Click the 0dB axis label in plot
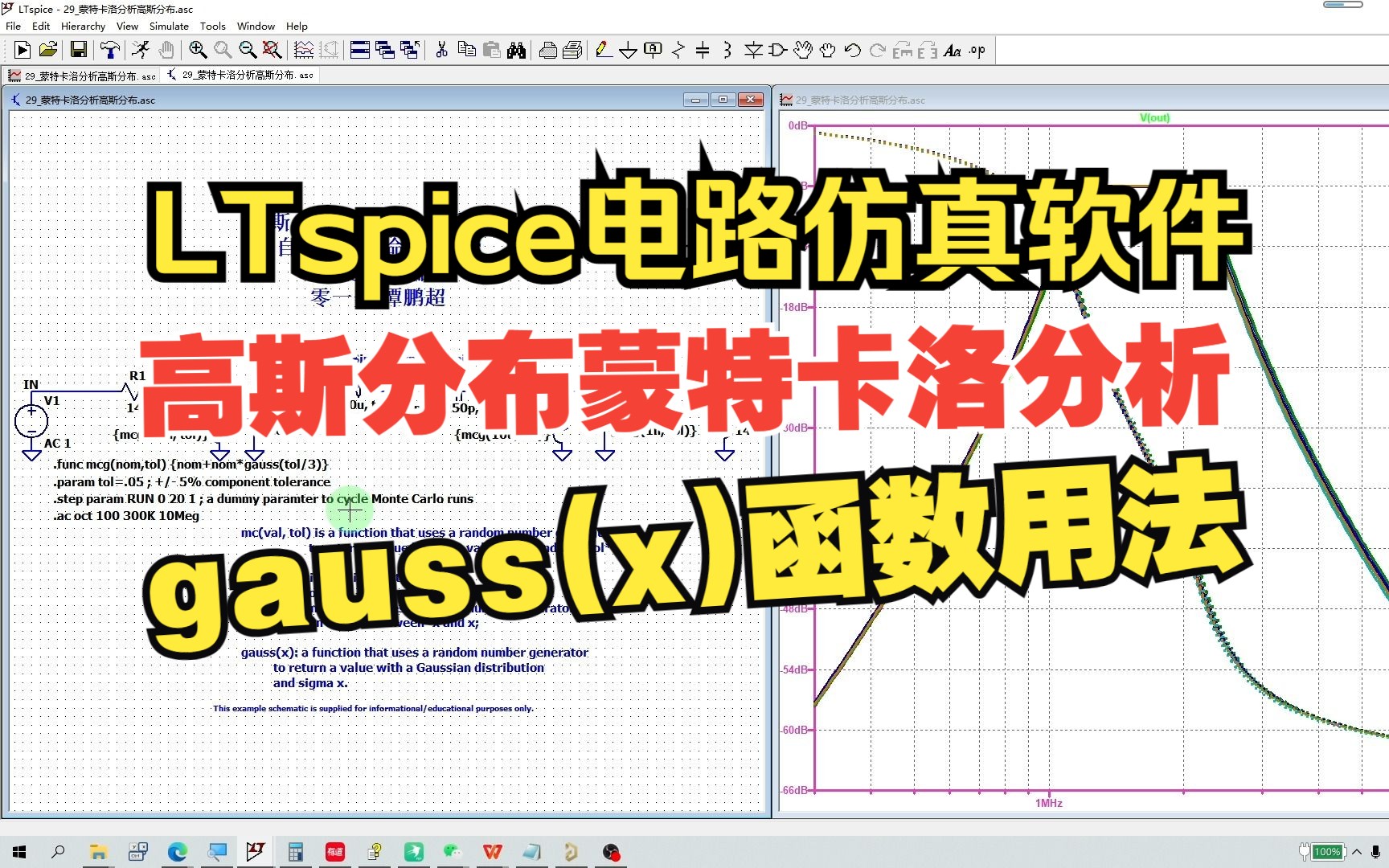1389x868 pixels. click(x=797, y=125)
